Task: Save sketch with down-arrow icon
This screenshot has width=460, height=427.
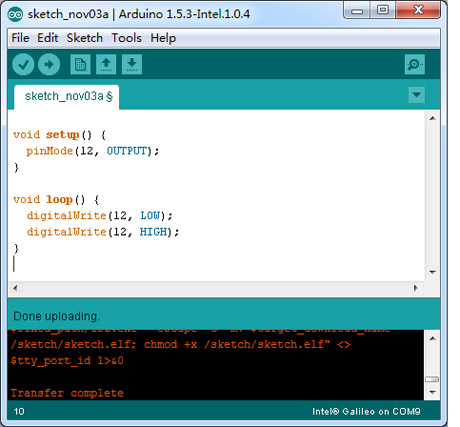Action: coord(132,64)
